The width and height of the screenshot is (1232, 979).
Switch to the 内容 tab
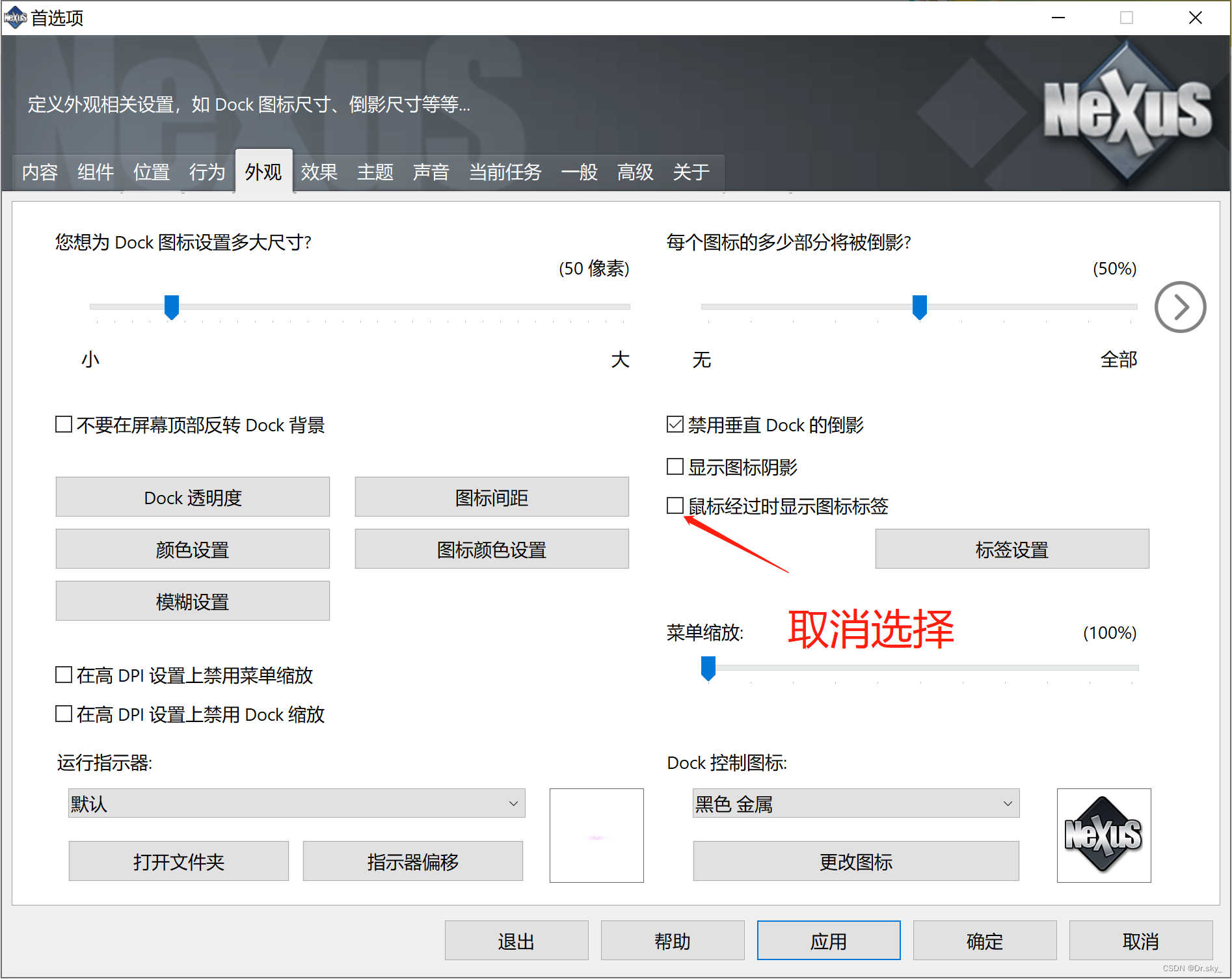40,172
